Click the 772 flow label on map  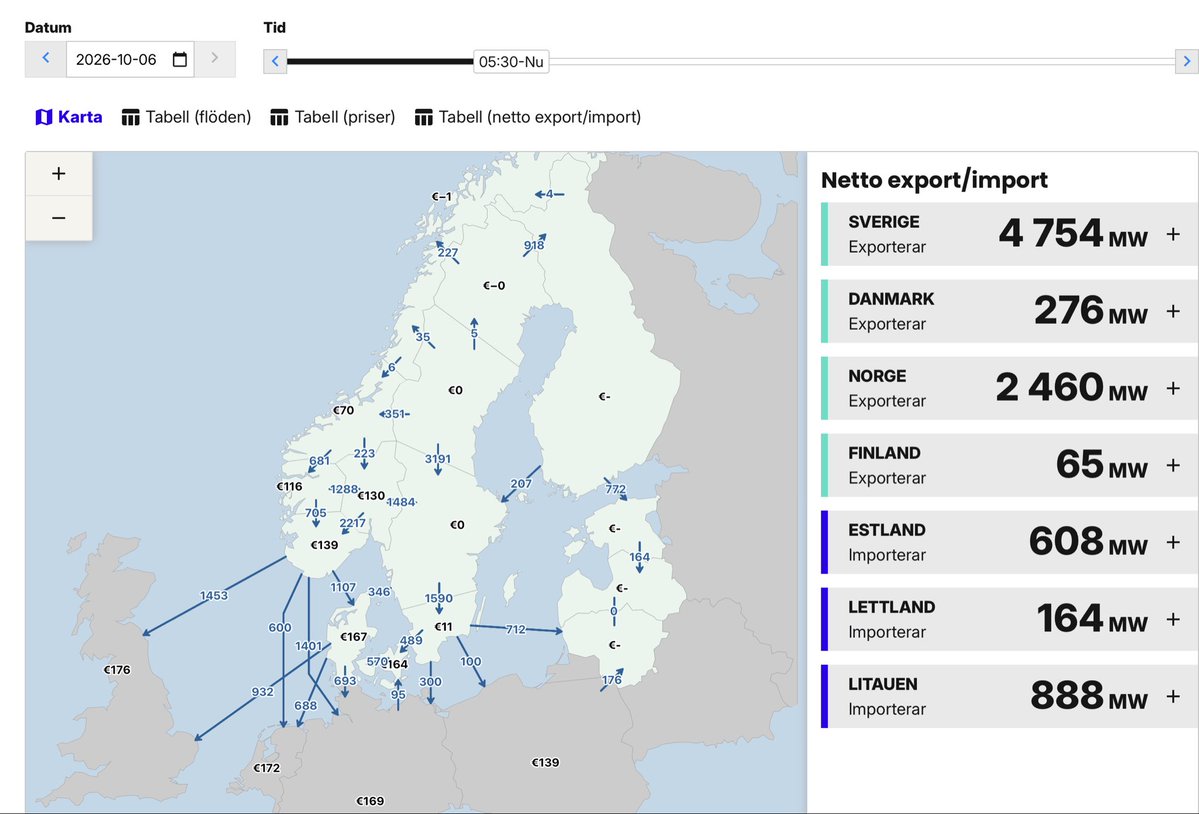[616, 489]
